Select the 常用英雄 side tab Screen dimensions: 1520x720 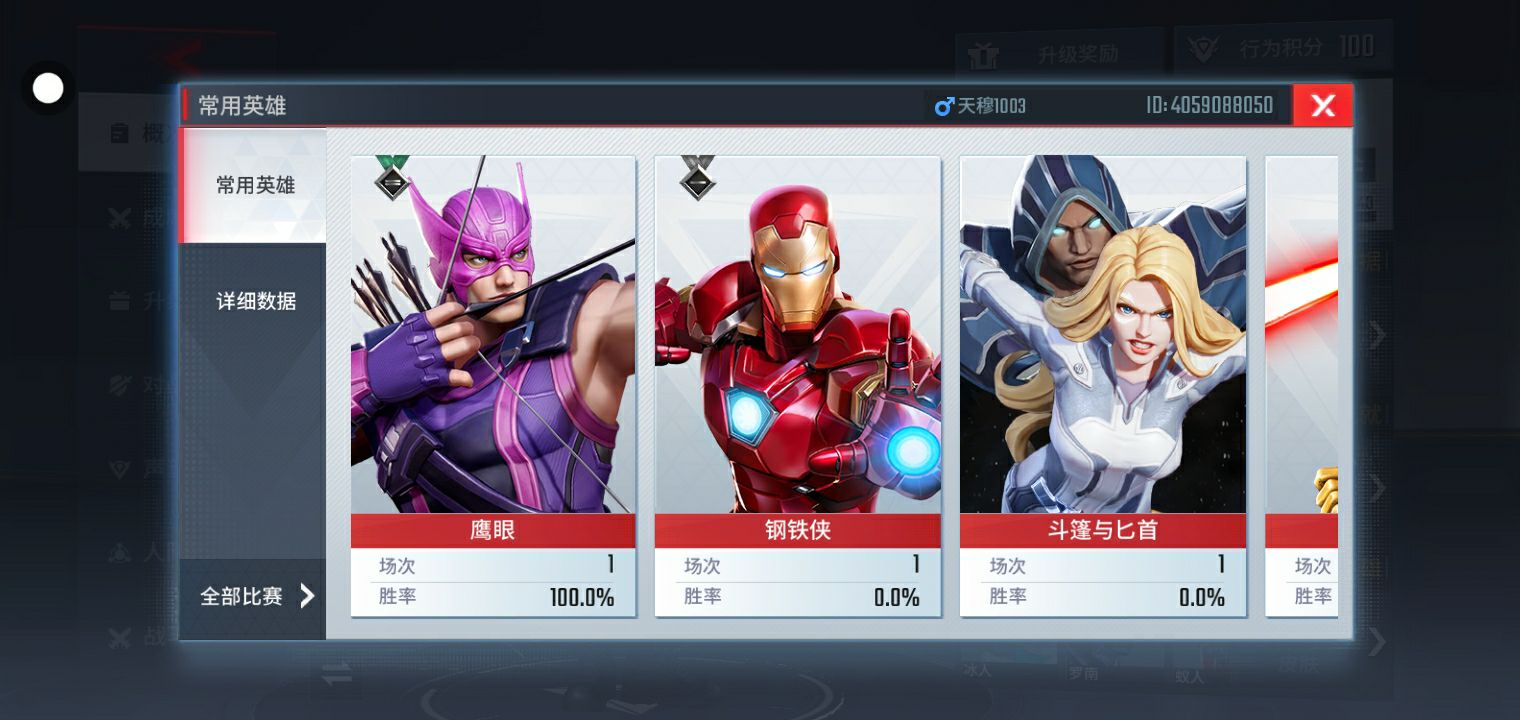pos(253,186)
